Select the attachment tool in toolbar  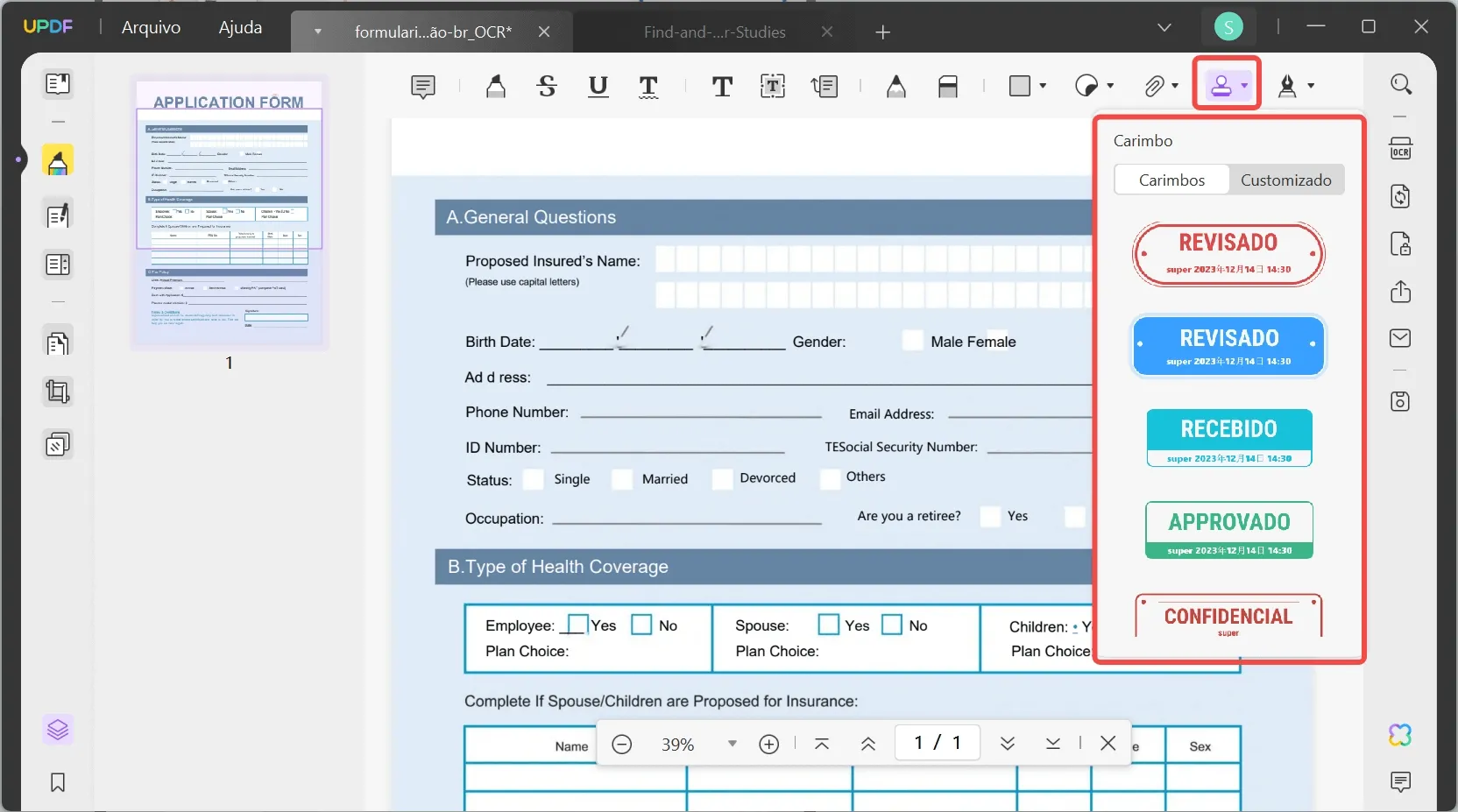(1155, 86)
